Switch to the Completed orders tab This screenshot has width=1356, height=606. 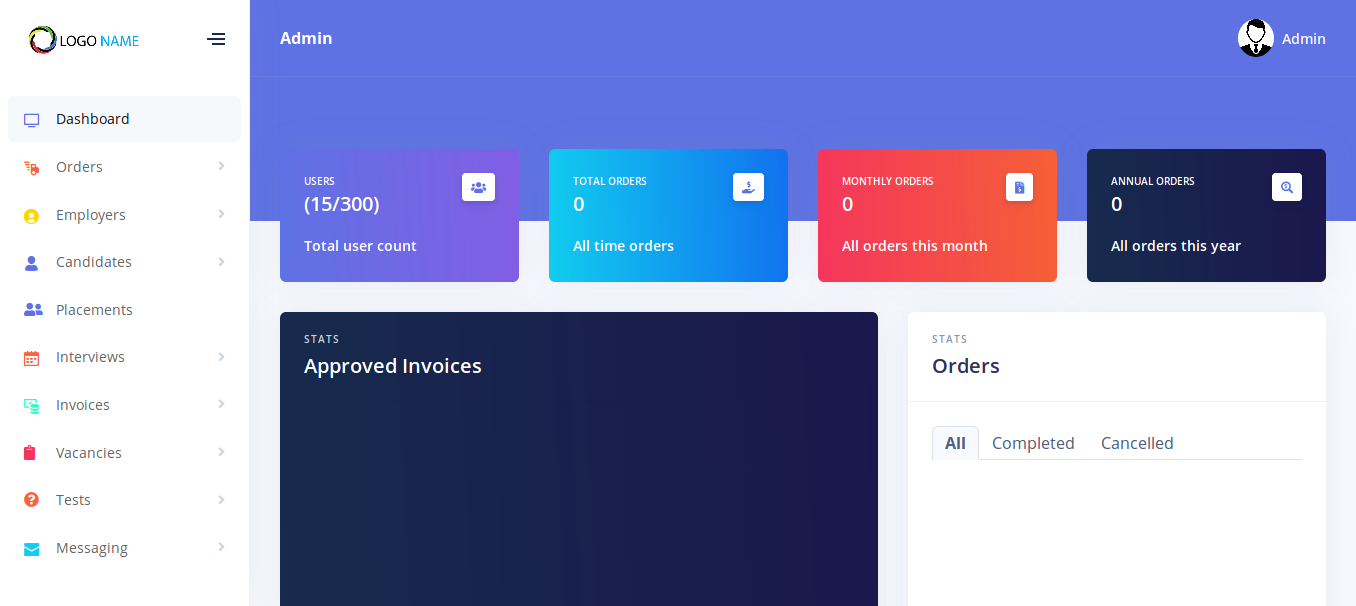[x=1033, y=443]
